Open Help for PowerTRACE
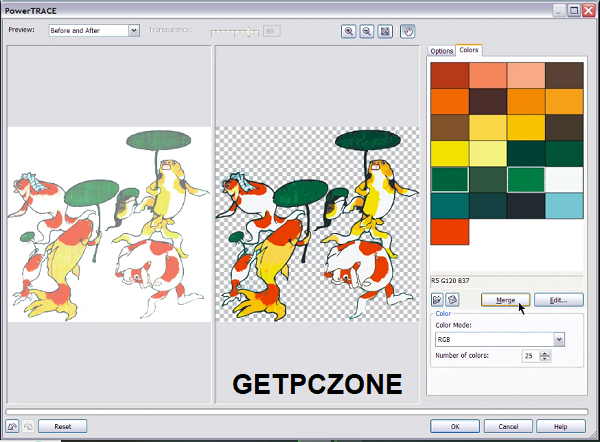 [x=561, y=426]
